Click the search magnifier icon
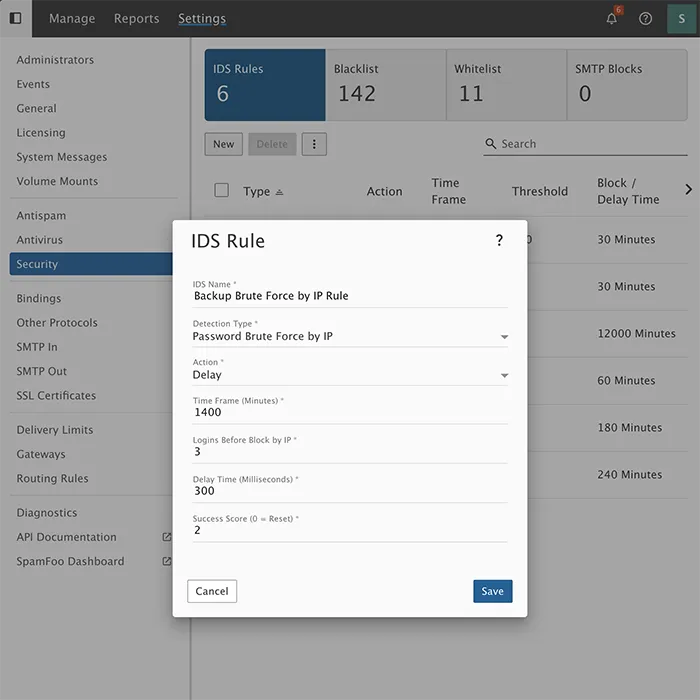This screenshot has height=700, width=700. pos(490,144)
